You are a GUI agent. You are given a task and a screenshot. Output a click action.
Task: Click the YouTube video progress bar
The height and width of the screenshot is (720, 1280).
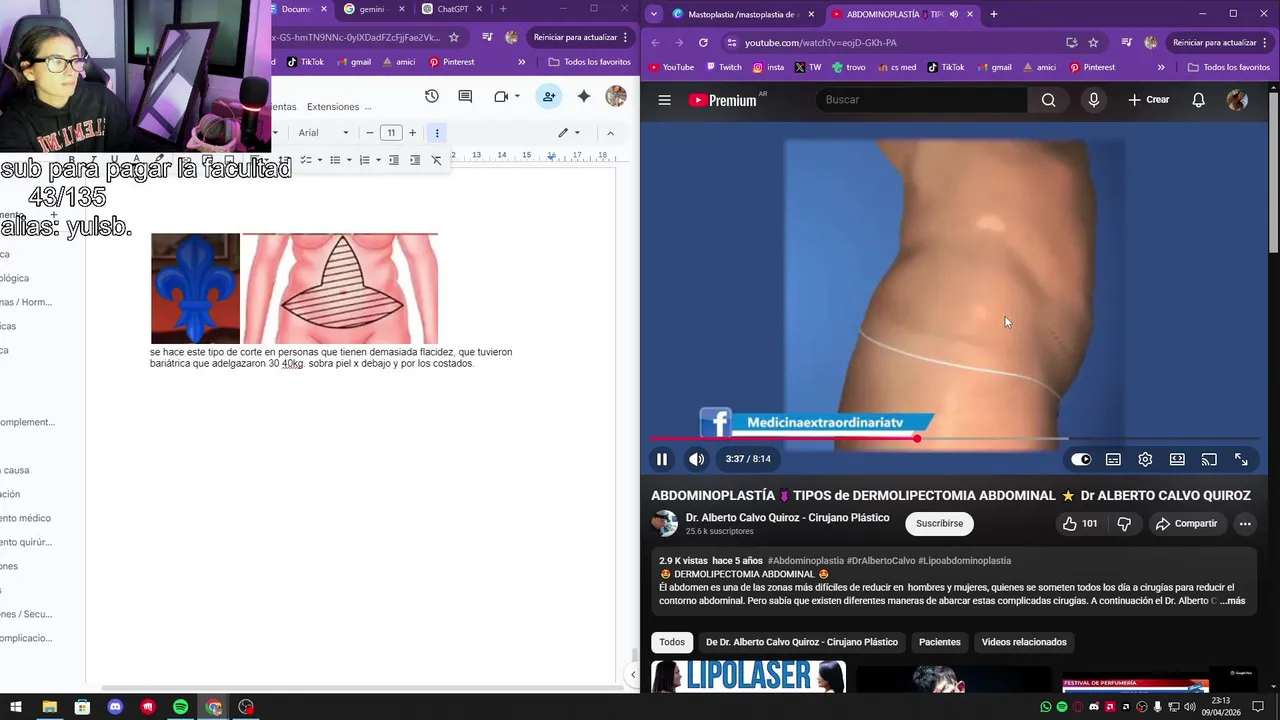954,438
